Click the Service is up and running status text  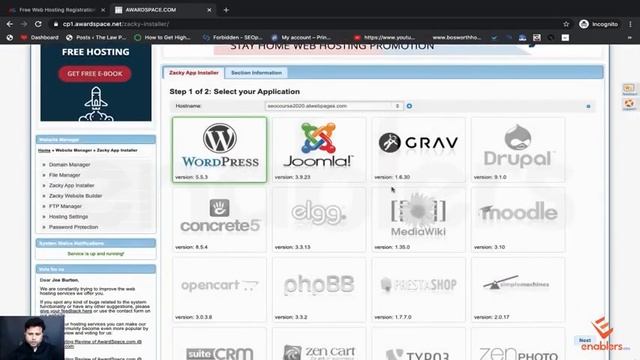96,254
